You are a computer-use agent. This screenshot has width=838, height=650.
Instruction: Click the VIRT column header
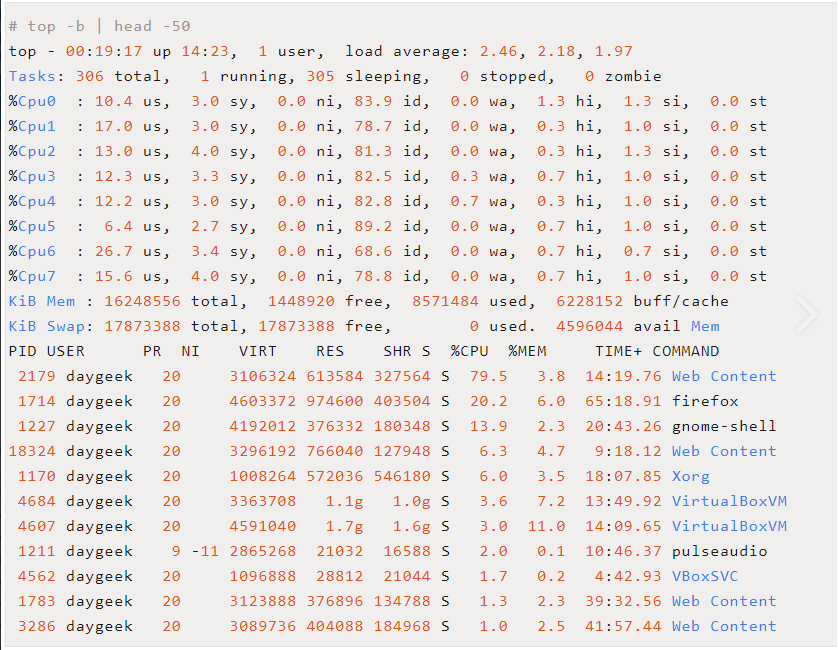[258, 351]
